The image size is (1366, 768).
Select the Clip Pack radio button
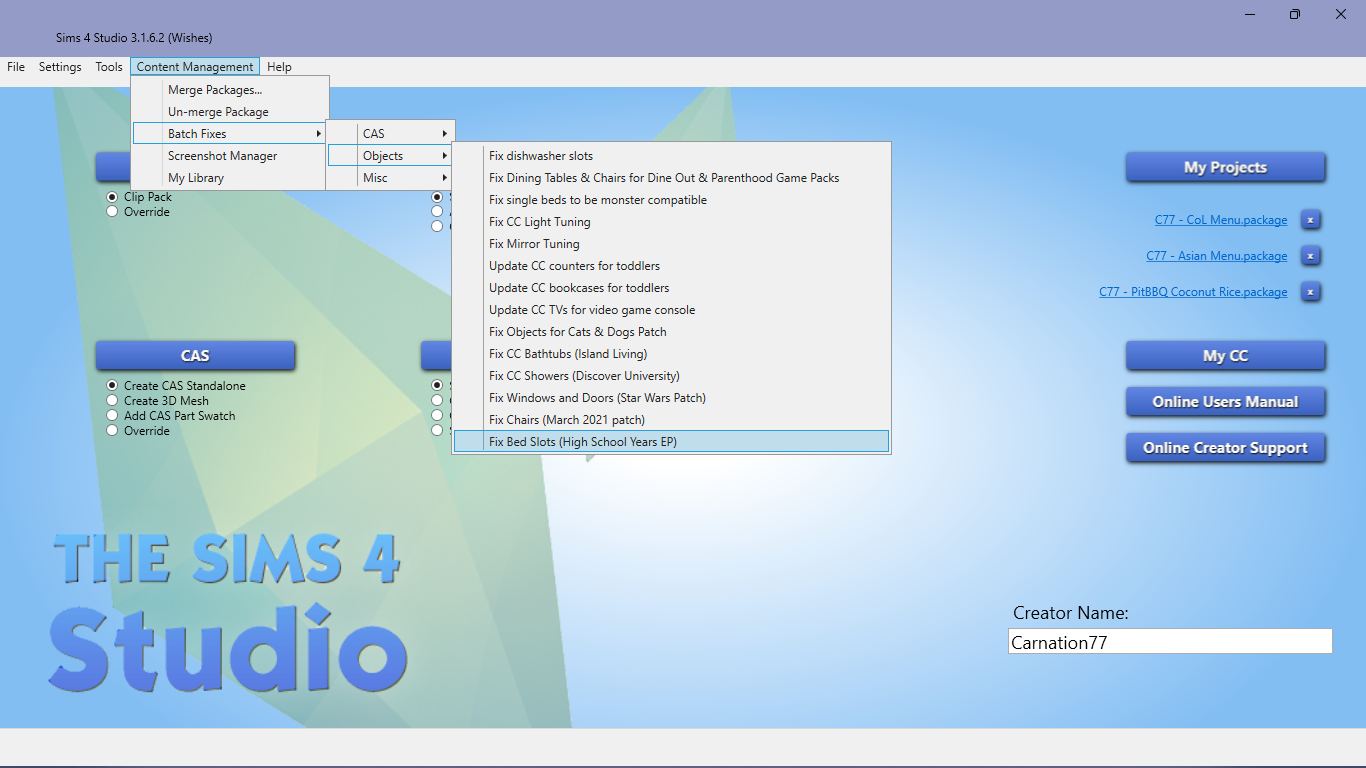[x=113, y=197]
